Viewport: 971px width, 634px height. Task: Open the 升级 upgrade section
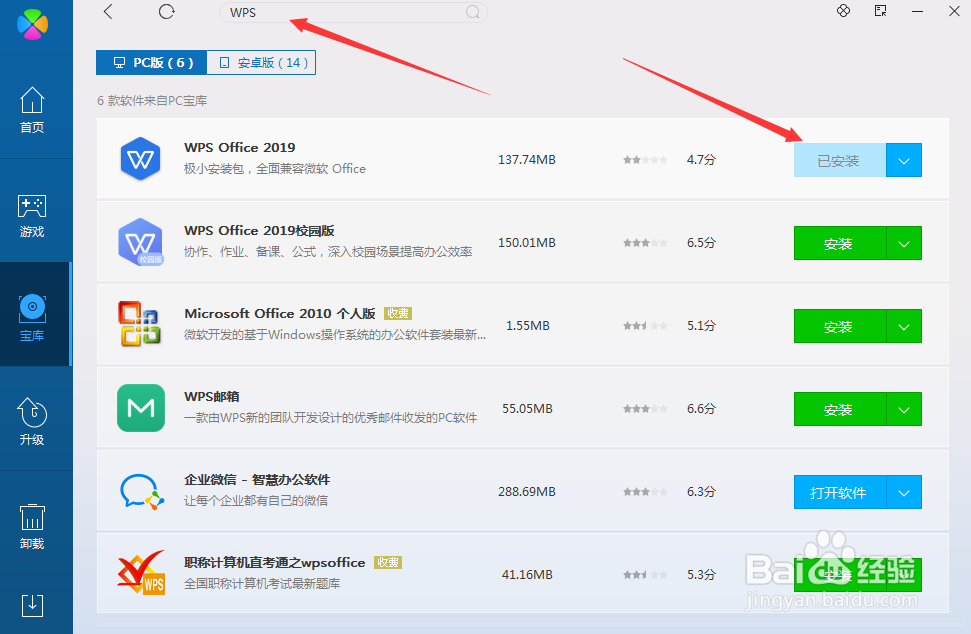tap(32, 422)
